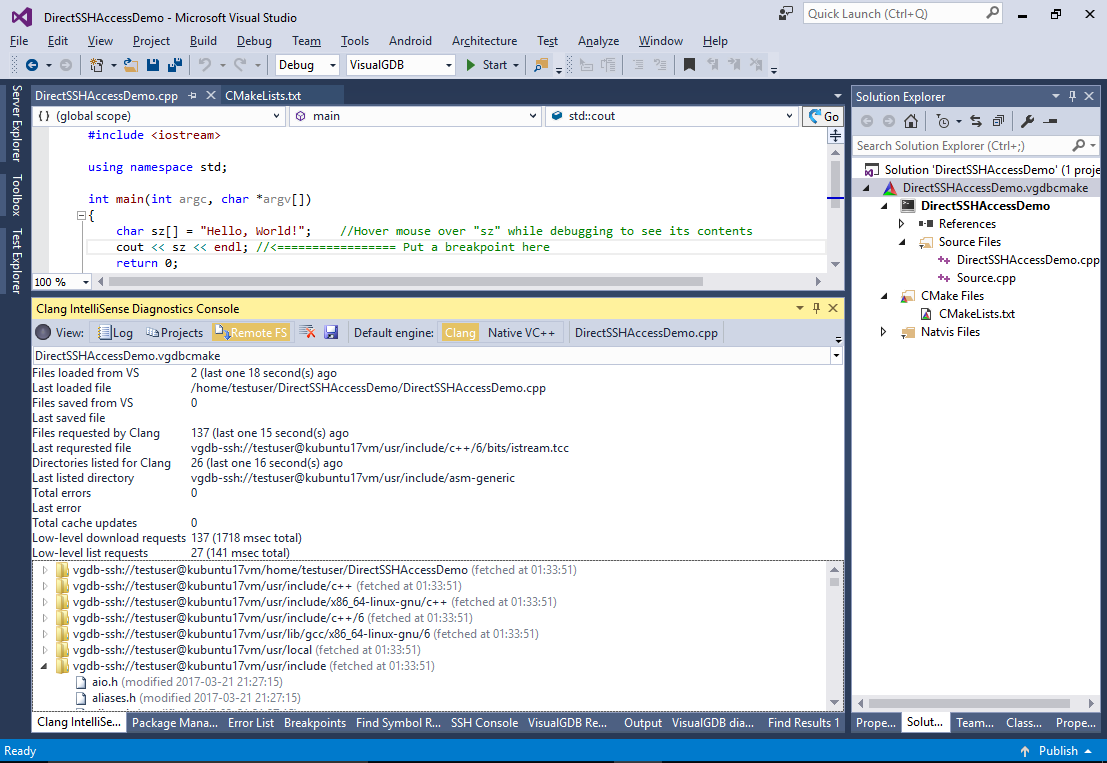The height and width of the screenshot is (763, 1107).
Task: Open the Build menu
Action: point(203,41)
